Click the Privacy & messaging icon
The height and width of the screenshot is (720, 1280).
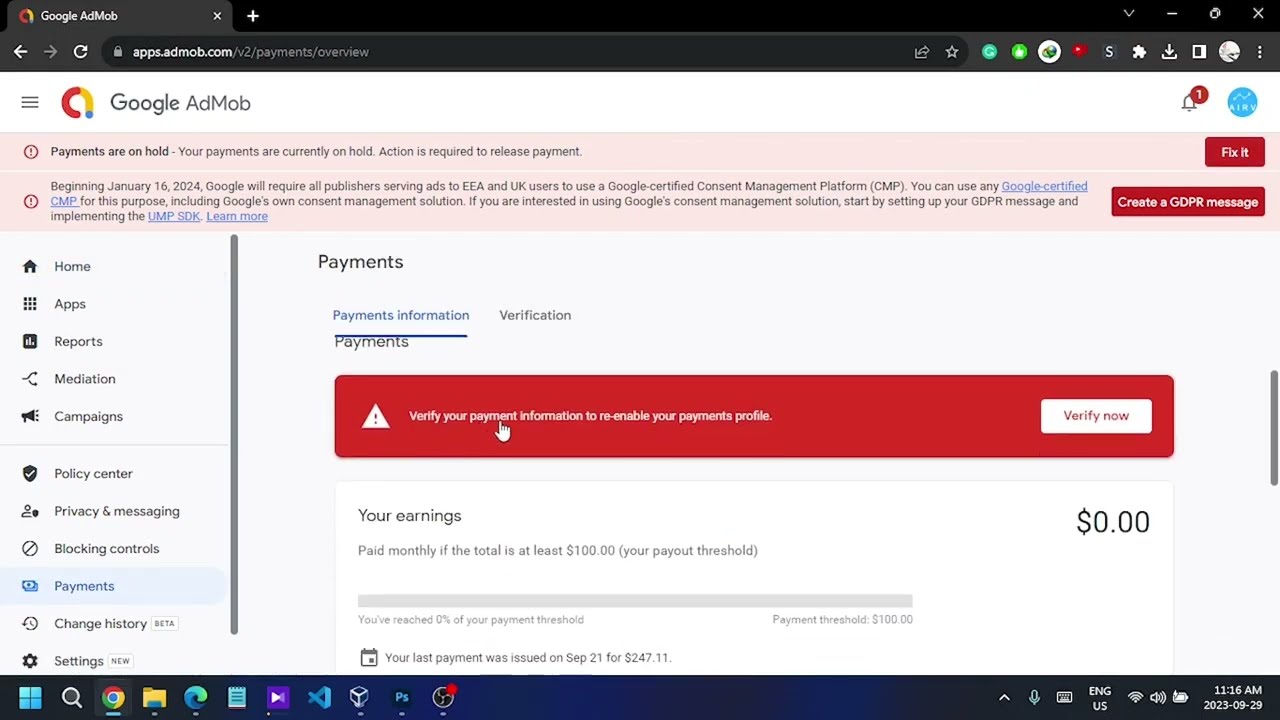30,511
